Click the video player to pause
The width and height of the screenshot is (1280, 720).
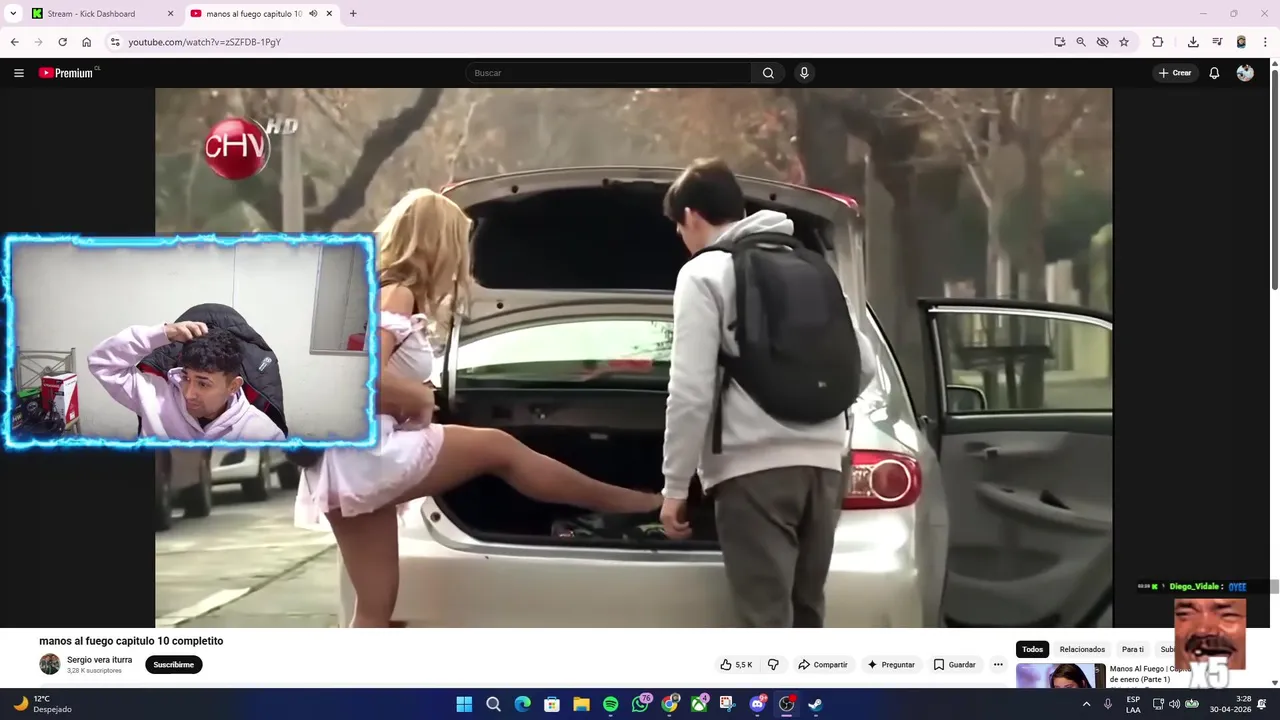633,357
